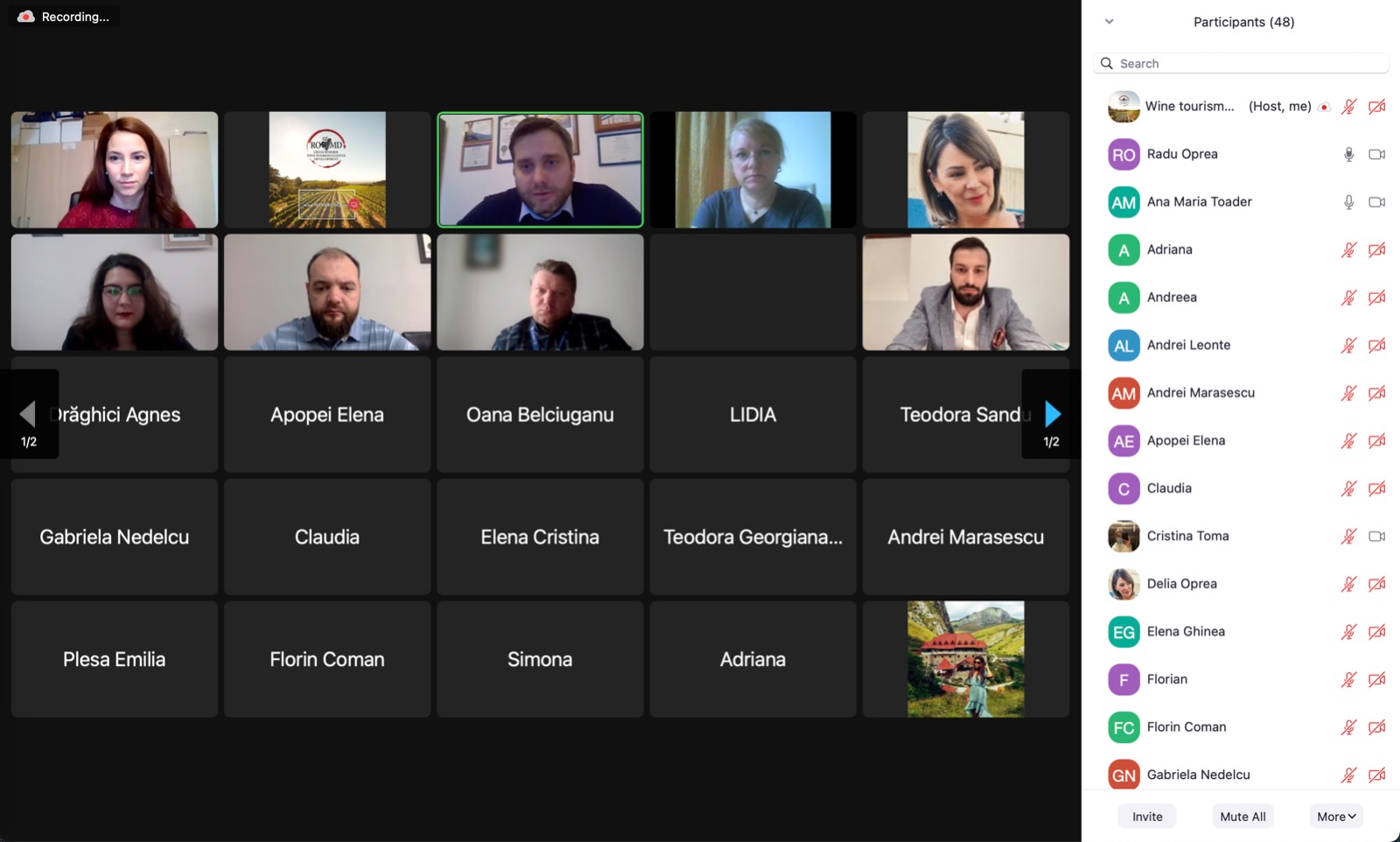Click the camera icon for Cristina Toma
The width and height of the screenshot is (1400, 842).
pos(1376,536)
